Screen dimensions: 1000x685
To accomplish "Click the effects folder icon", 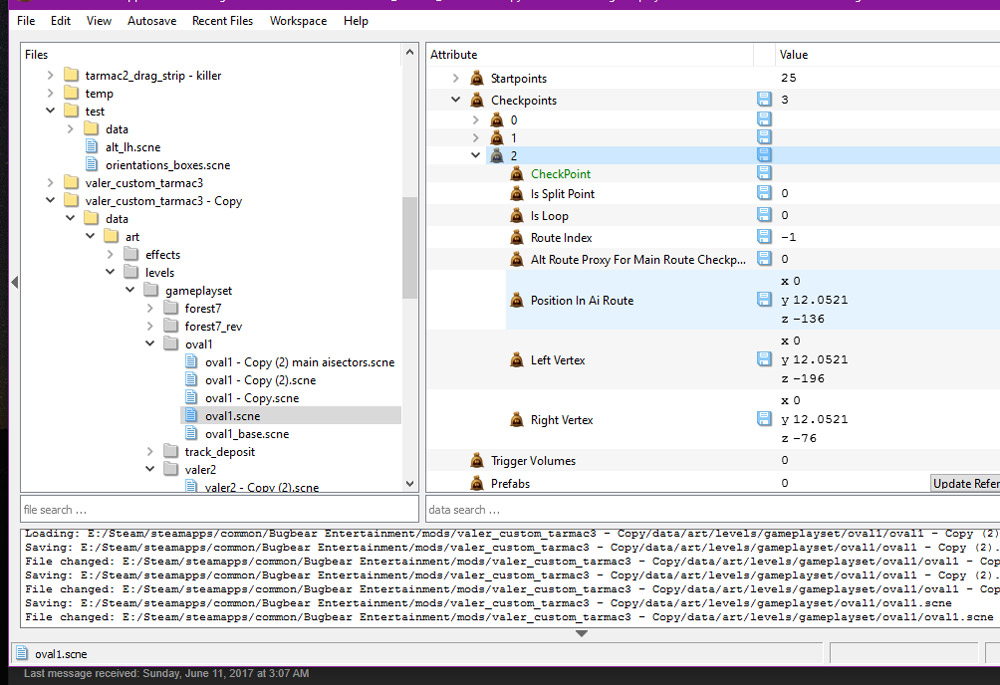I will point(131,254).
